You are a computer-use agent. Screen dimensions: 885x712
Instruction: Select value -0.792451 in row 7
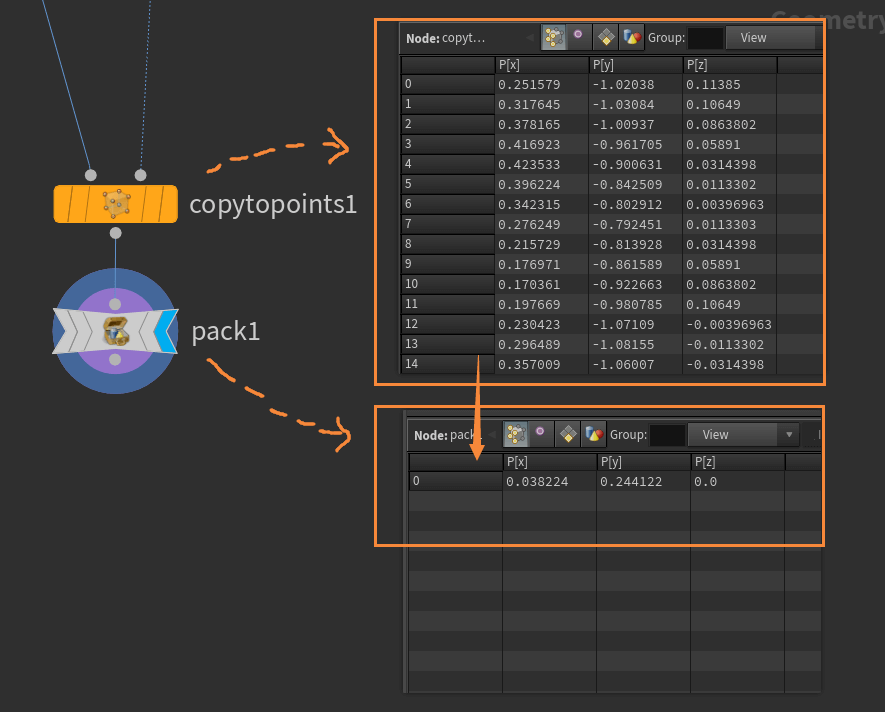click(x=627, y=225)
